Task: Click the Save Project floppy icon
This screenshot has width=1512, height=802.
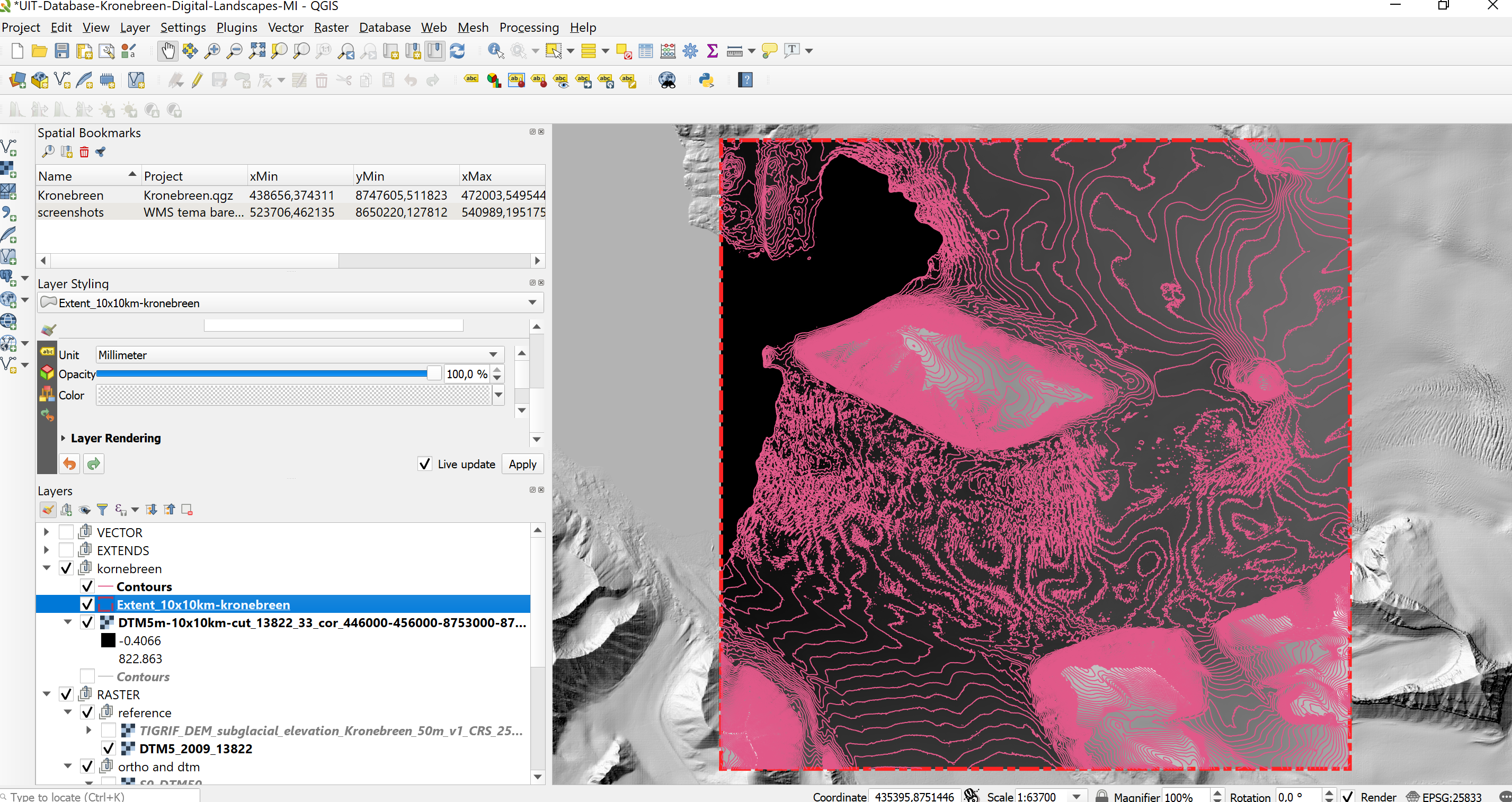Action: pos(61,51)
